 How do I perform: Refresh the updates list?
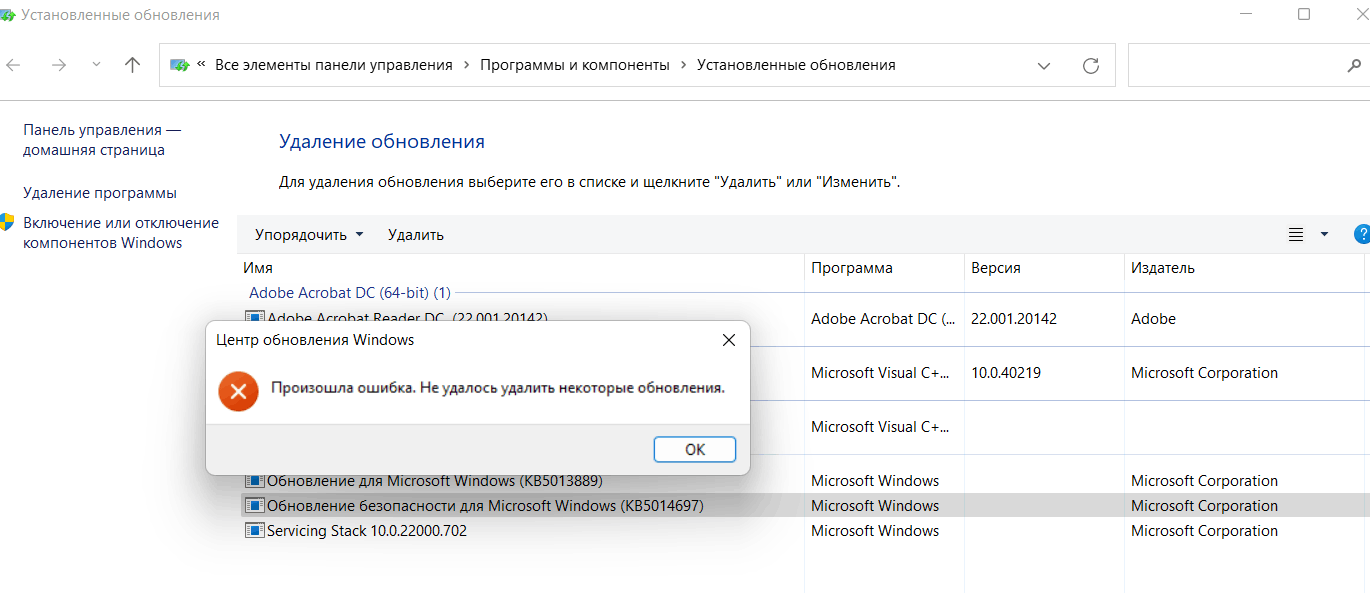(1091, 66)
